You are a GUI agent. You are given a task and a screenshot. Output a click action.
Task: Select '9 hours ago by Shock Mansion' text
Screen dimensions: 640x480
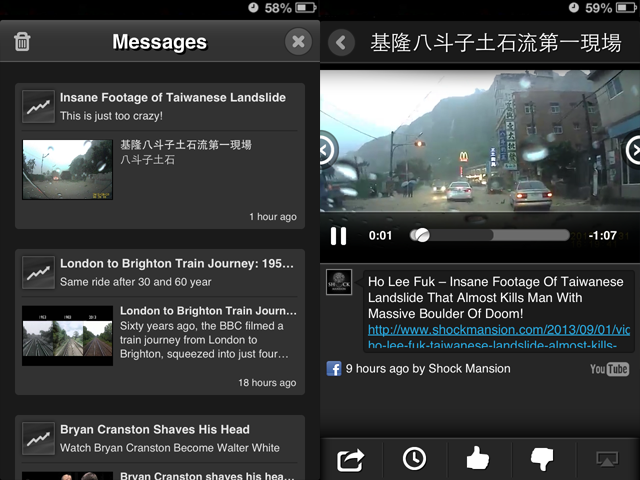(428, 369)
